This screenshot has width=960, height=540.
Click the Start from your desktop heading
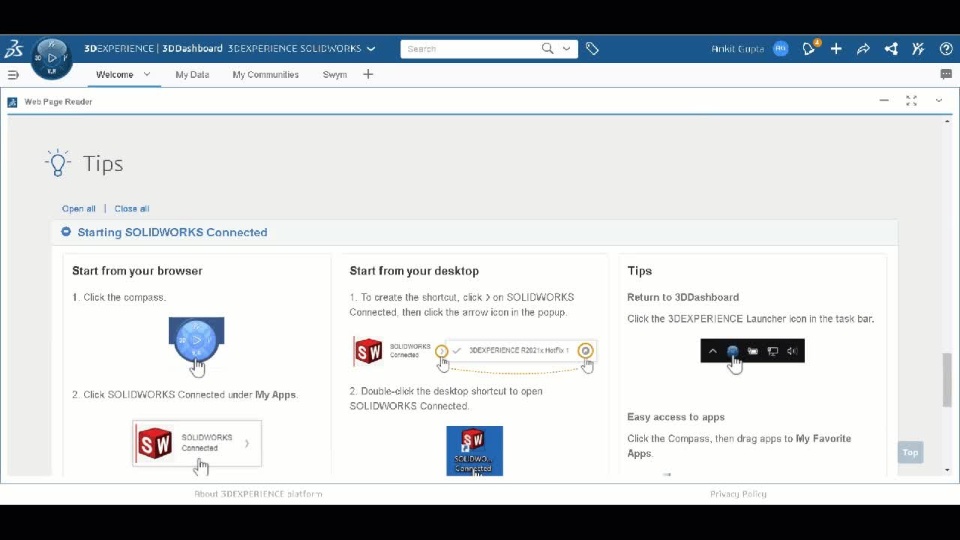coord(414,271)
